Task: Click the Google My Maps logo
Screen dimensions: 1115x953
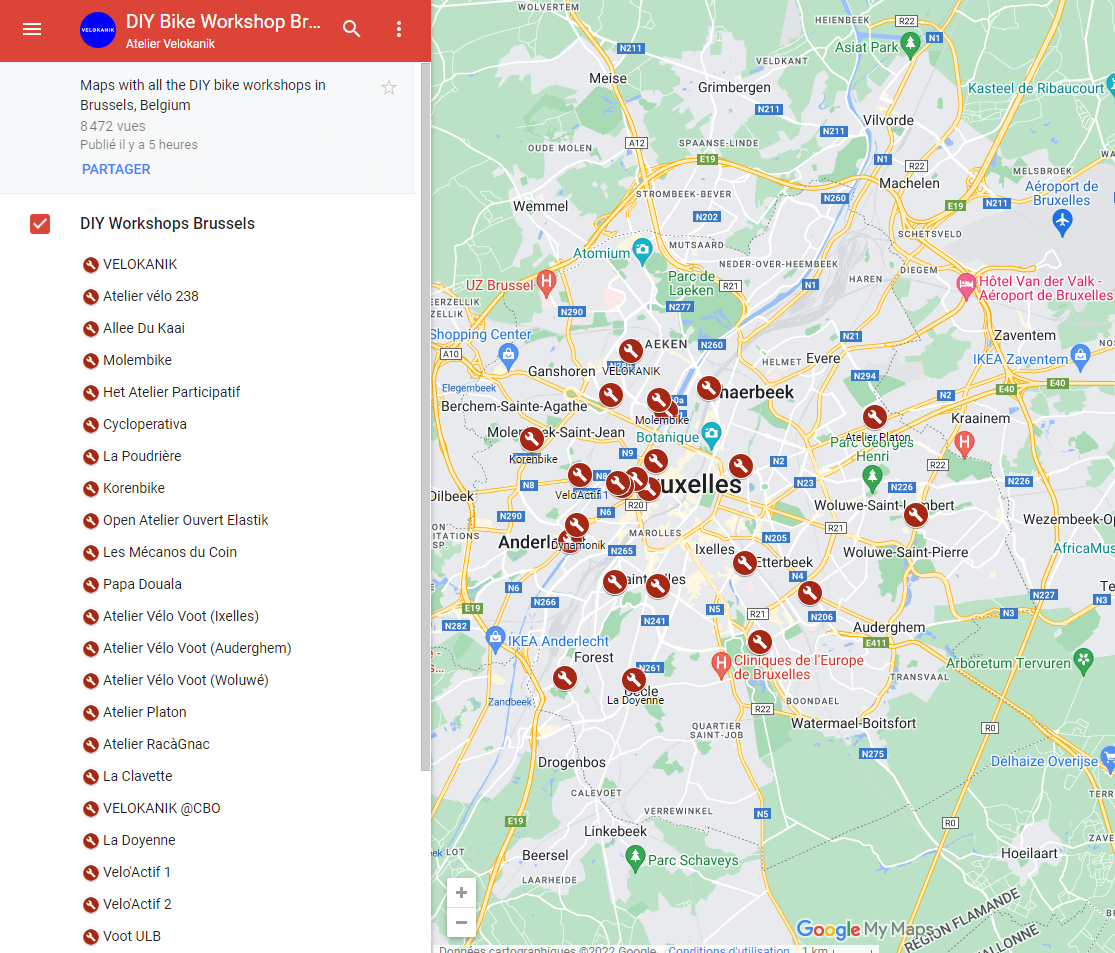Action: pos(865,929)
